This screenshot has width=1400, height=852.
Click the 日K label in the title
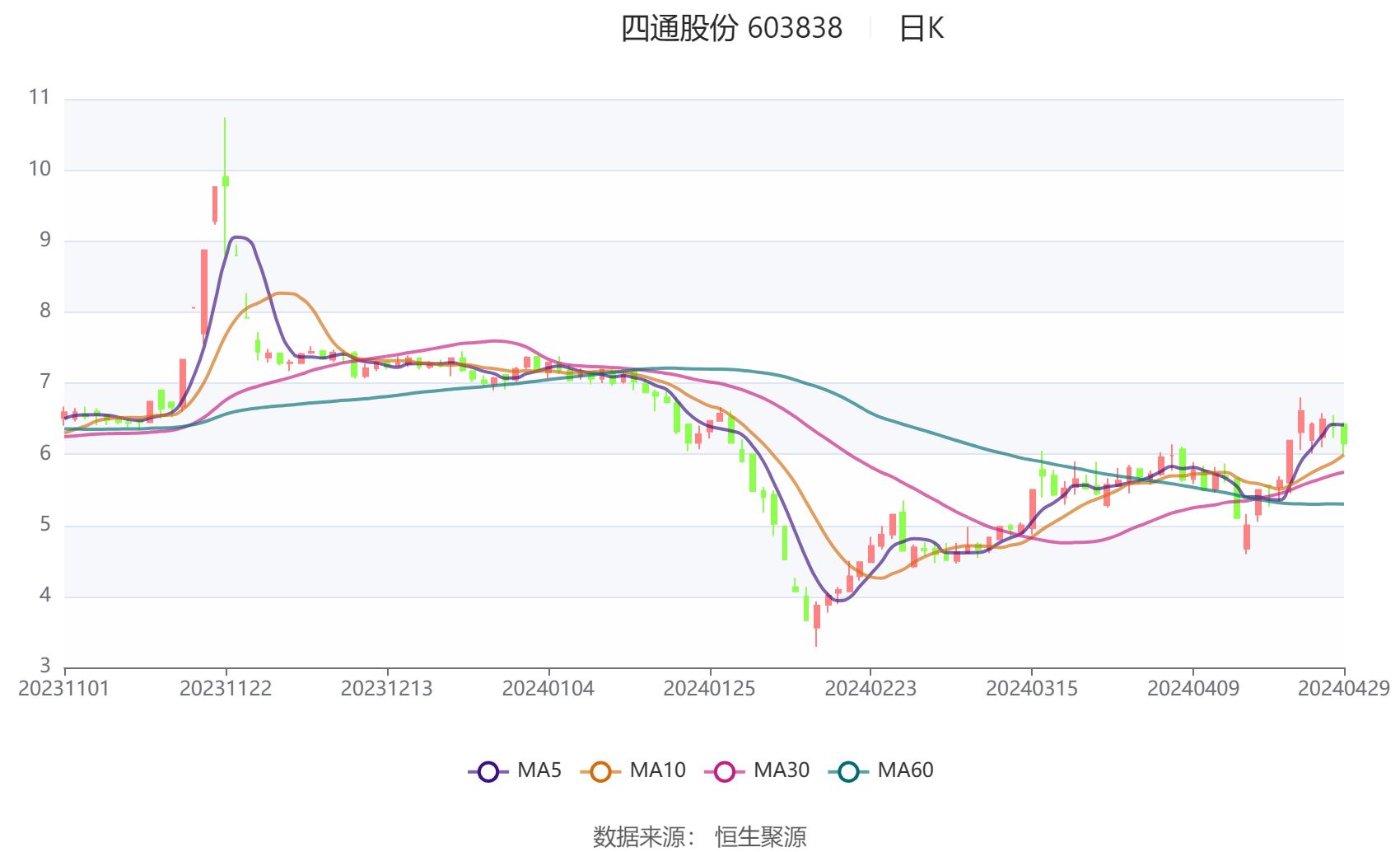point(921,29)
